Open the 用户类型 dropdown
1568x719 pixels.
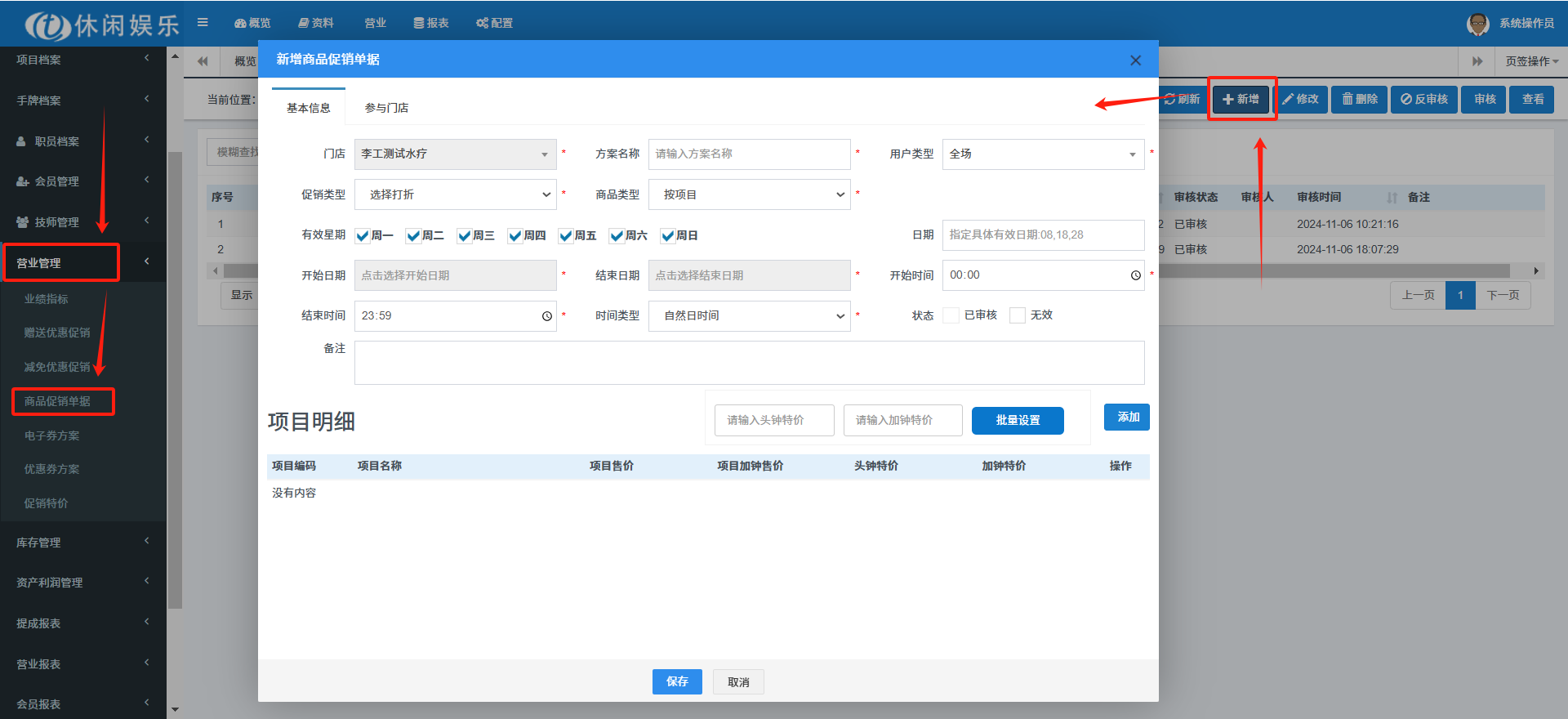point(1043,154)
